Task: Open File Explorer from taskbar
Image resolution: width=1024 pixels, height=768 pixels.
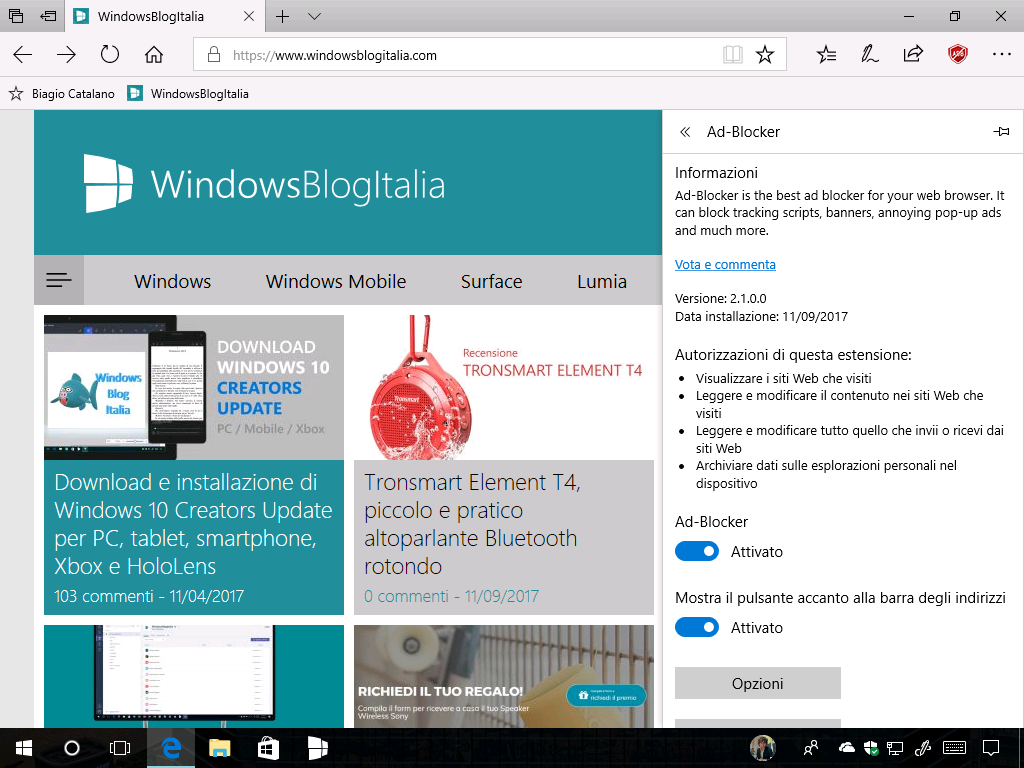Action: click(x=219, y=748)
